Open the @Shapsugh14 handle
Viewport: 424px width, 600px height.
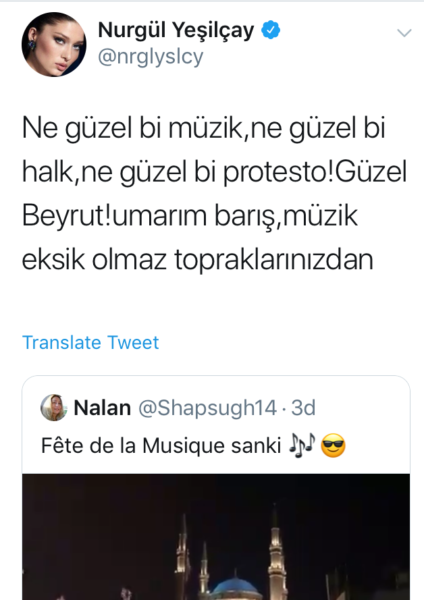[207, 408]
